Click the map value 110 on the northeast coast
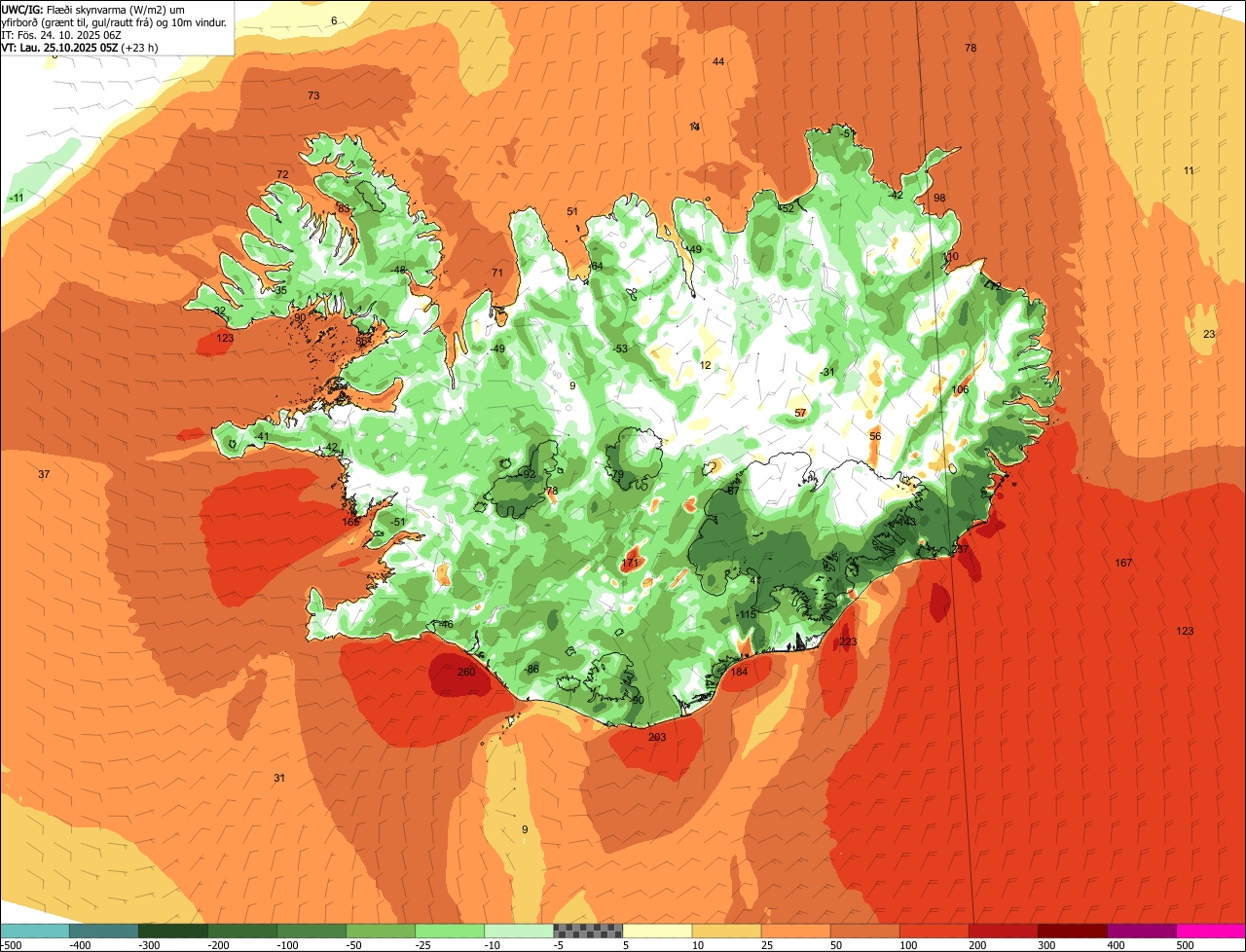The image size is (1246, 952). pos(951,256)
